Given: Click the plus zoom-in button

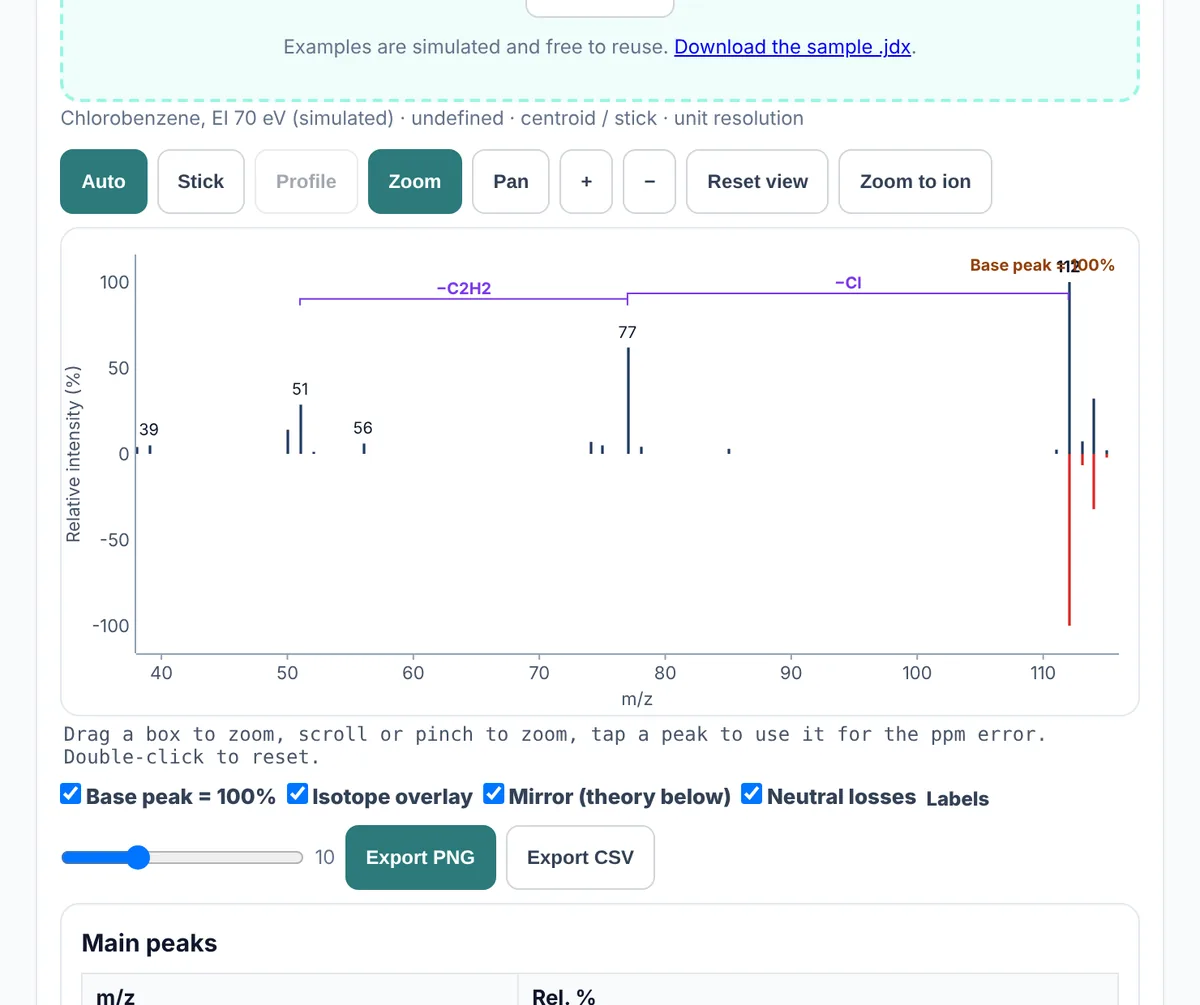Looking at the screenshot, I should coord(586,181).
